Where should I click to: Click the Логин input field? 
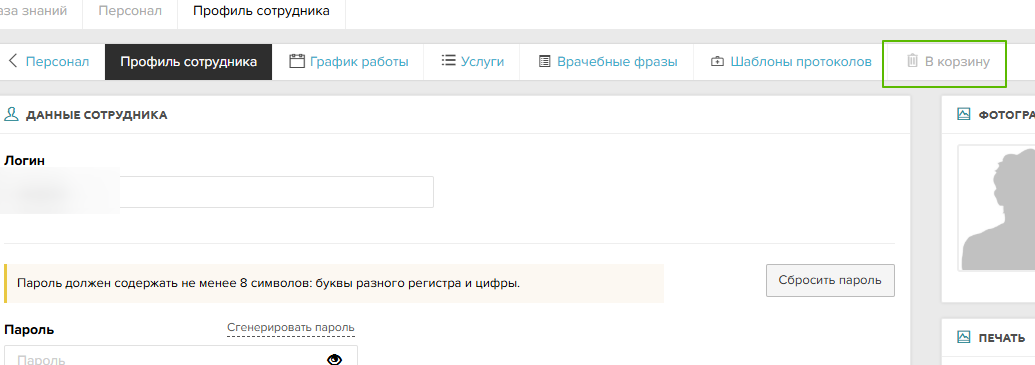(218, 192)
